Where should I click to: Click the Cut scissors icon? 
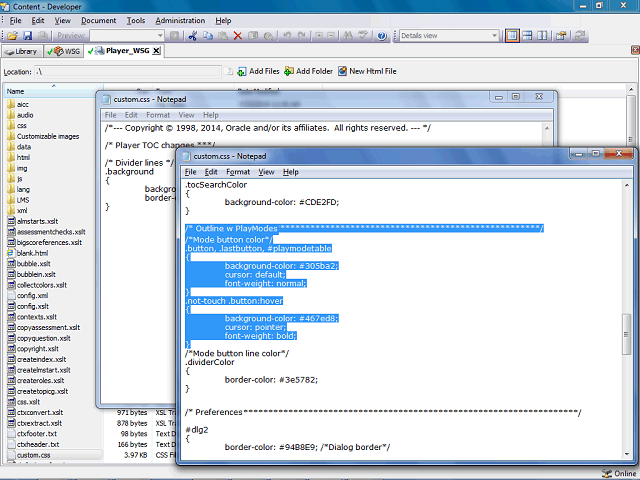[x=193, y=36]
